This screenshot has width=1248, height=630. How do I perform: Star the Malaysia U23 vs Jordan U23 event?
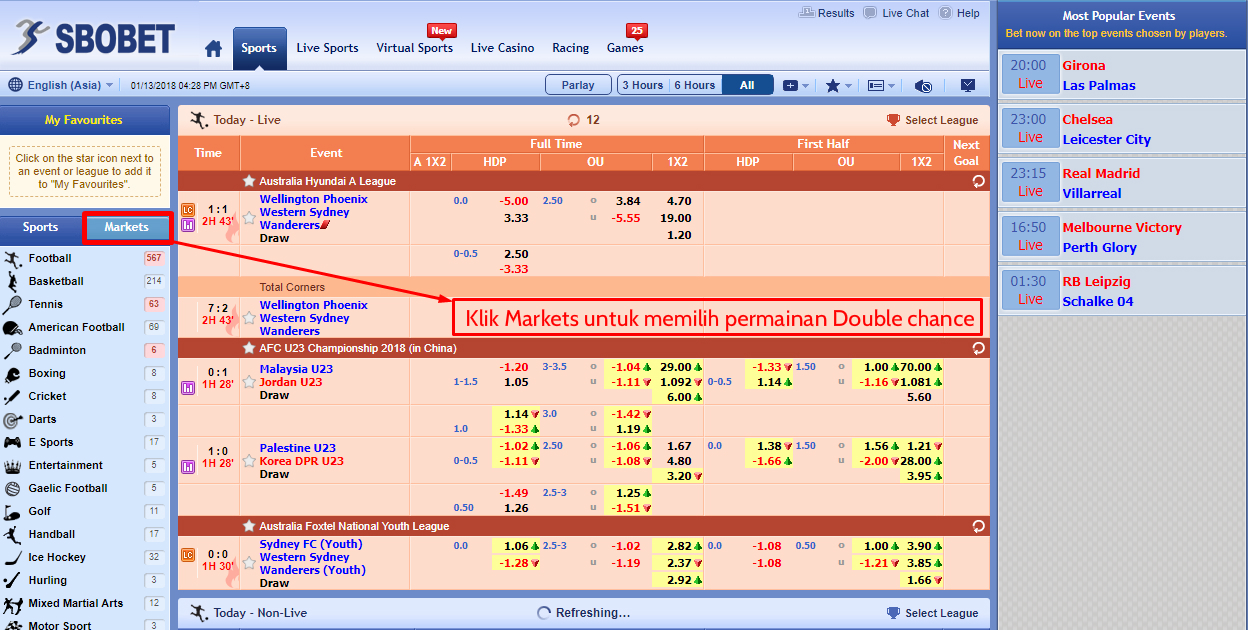(x=249, y=382)
